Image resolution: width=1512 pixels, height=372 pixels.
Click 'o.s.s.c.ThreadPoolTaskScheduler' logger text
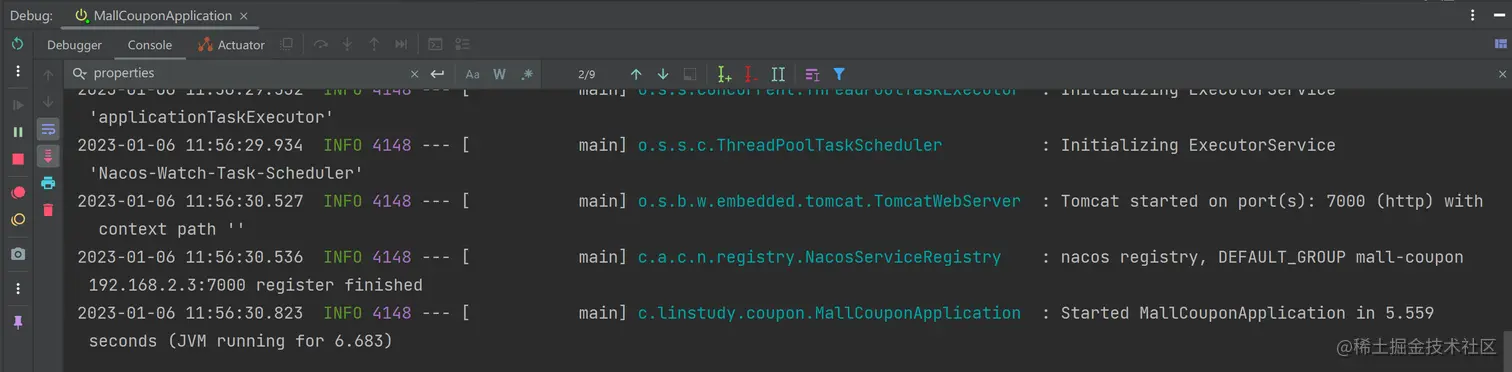tap(790, 145)
